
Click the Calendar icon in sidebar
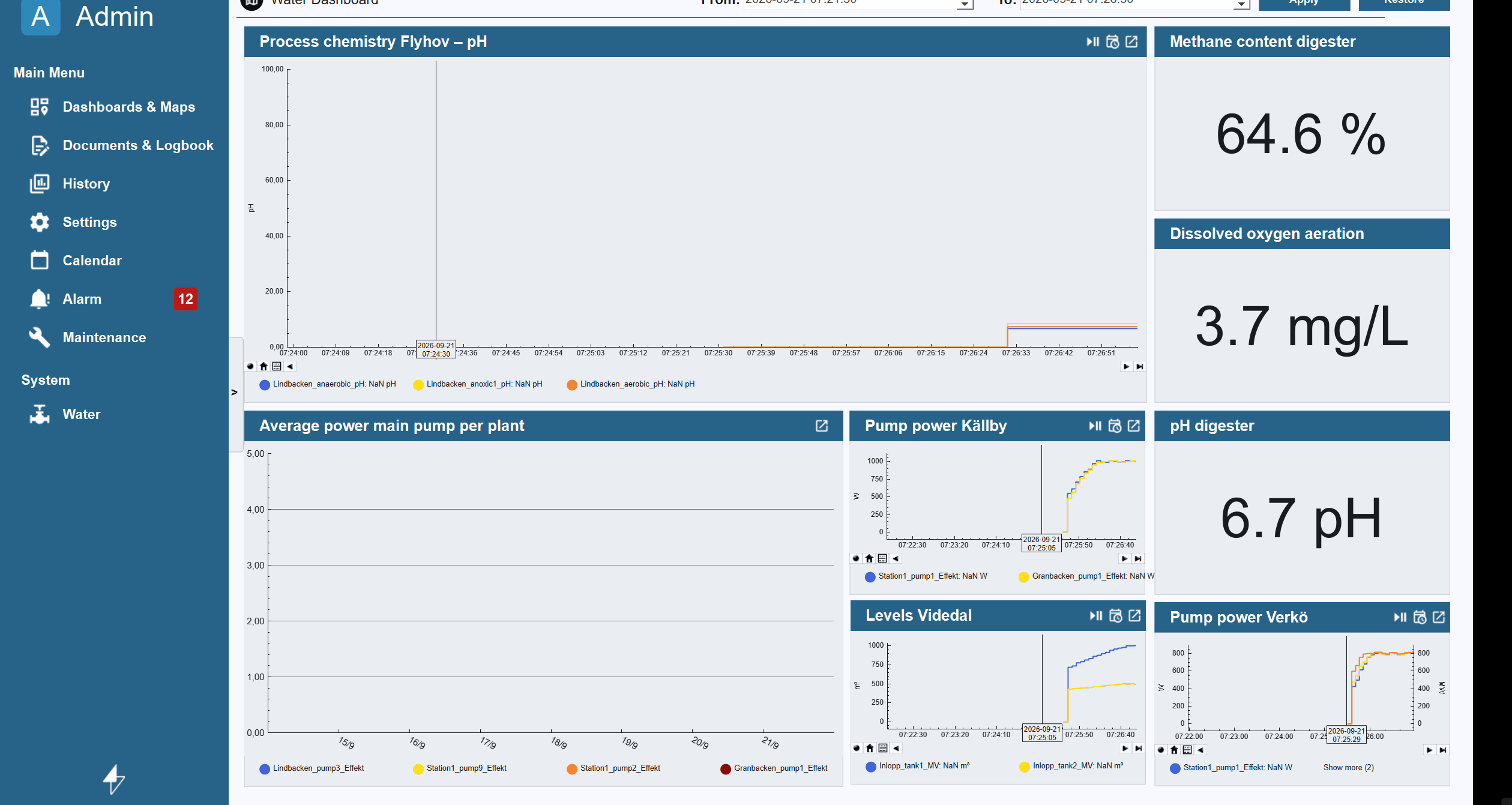[x=40, y=261]
